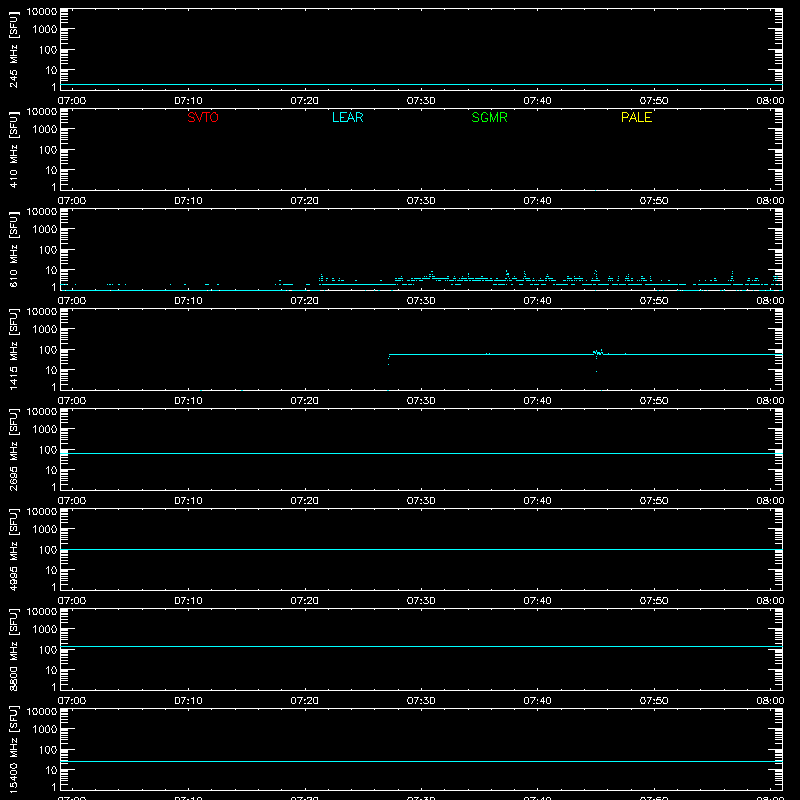Select 07:30 time label below 8800 MHz plot
This screenshot has width=800, height=800.
[x=421, y=701]
